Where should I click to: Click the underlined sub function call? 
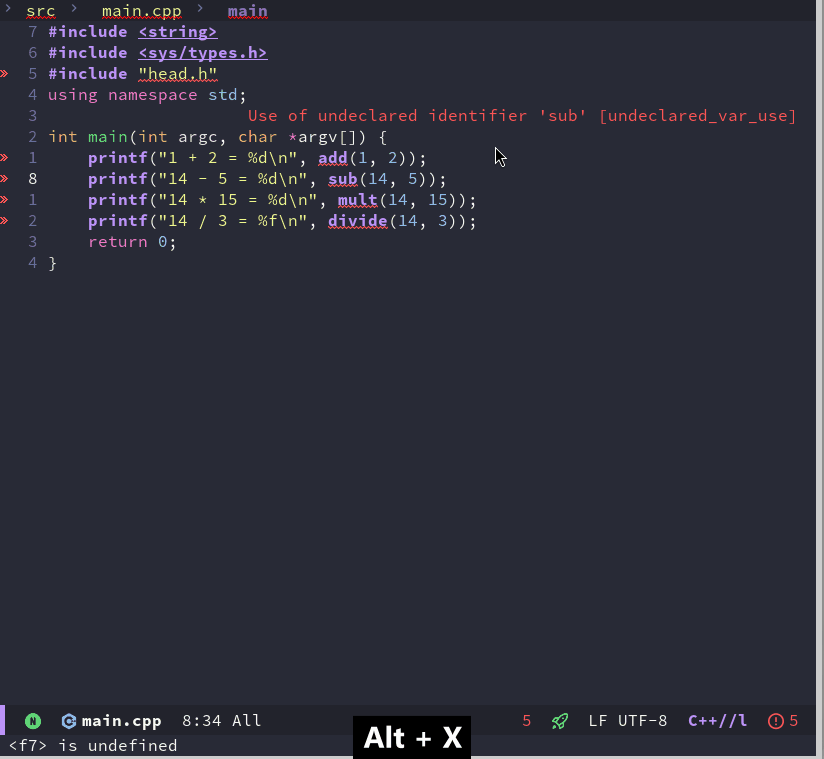343,179
